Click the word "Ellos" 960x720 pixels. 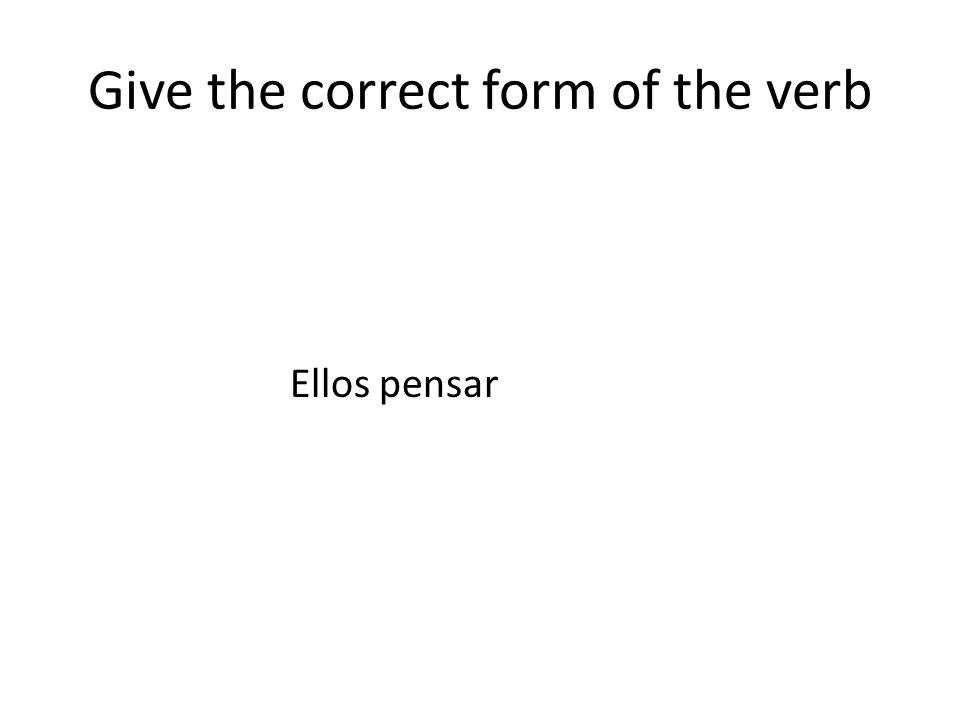coord(330,384)
